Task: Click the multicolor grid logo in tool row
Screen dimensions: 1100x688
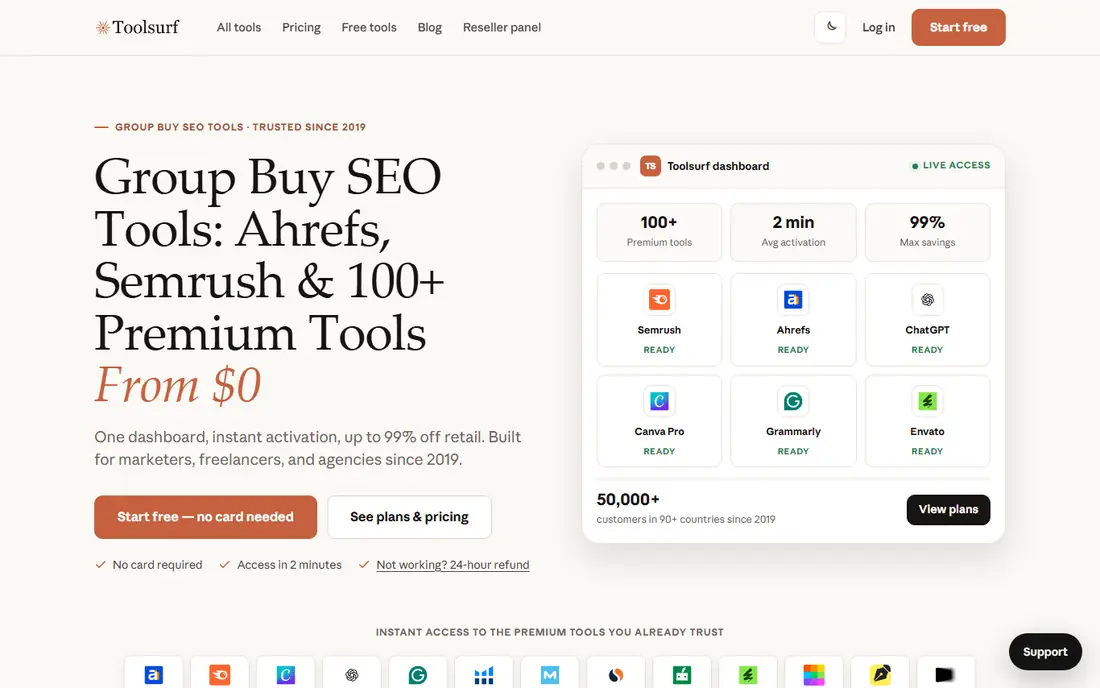Action: [814, 675]
